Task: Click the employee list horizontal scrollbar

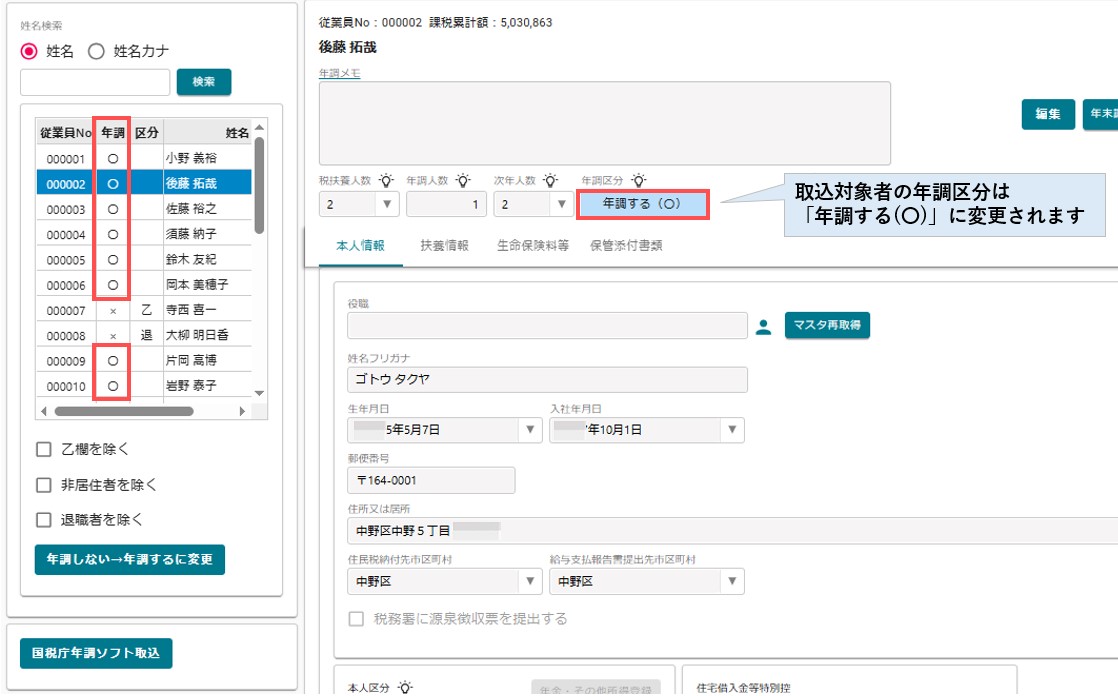Action: 124,411
